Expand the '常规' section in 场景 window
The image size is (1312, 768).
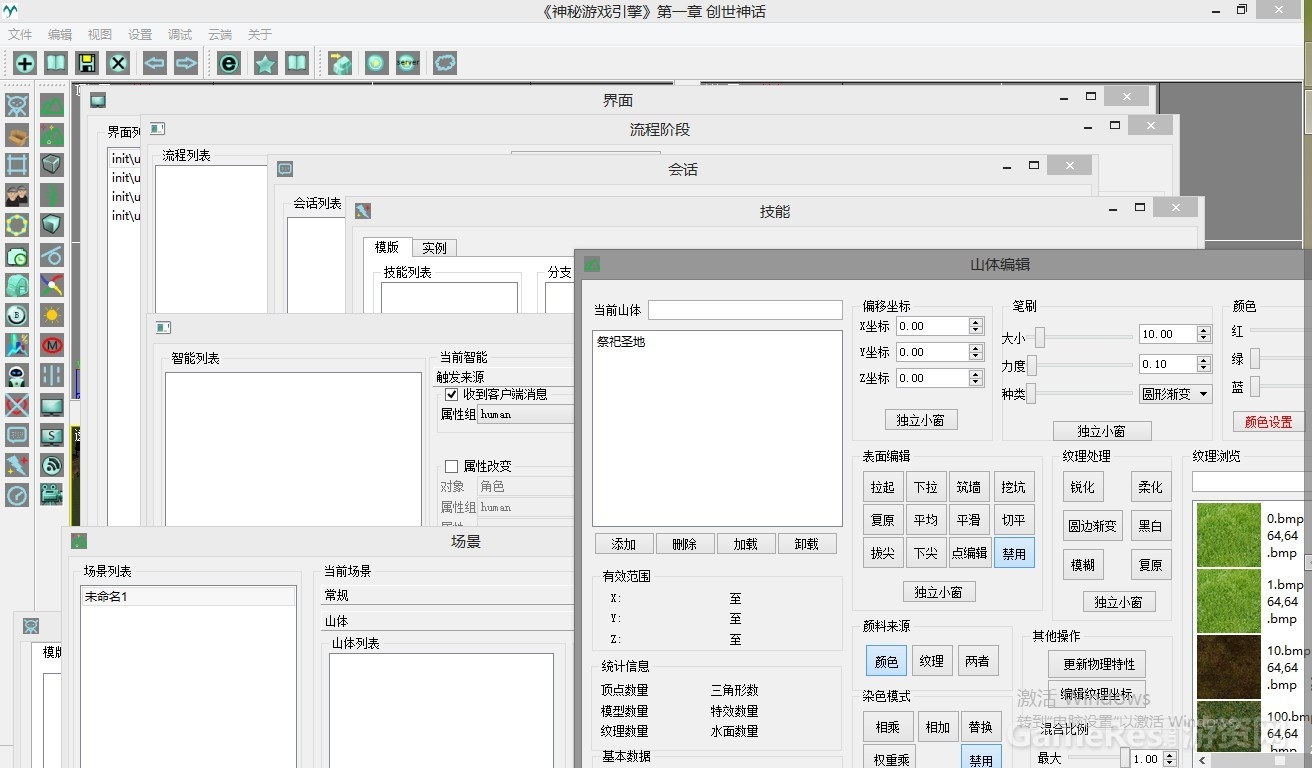(x=448, y=595)
